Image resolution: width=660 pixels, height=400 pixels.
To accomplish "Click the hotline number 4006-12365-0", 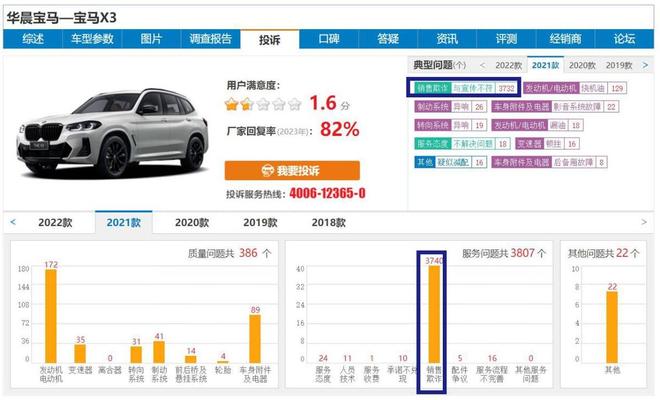I will pyautogui.click(x=327, y=193).
